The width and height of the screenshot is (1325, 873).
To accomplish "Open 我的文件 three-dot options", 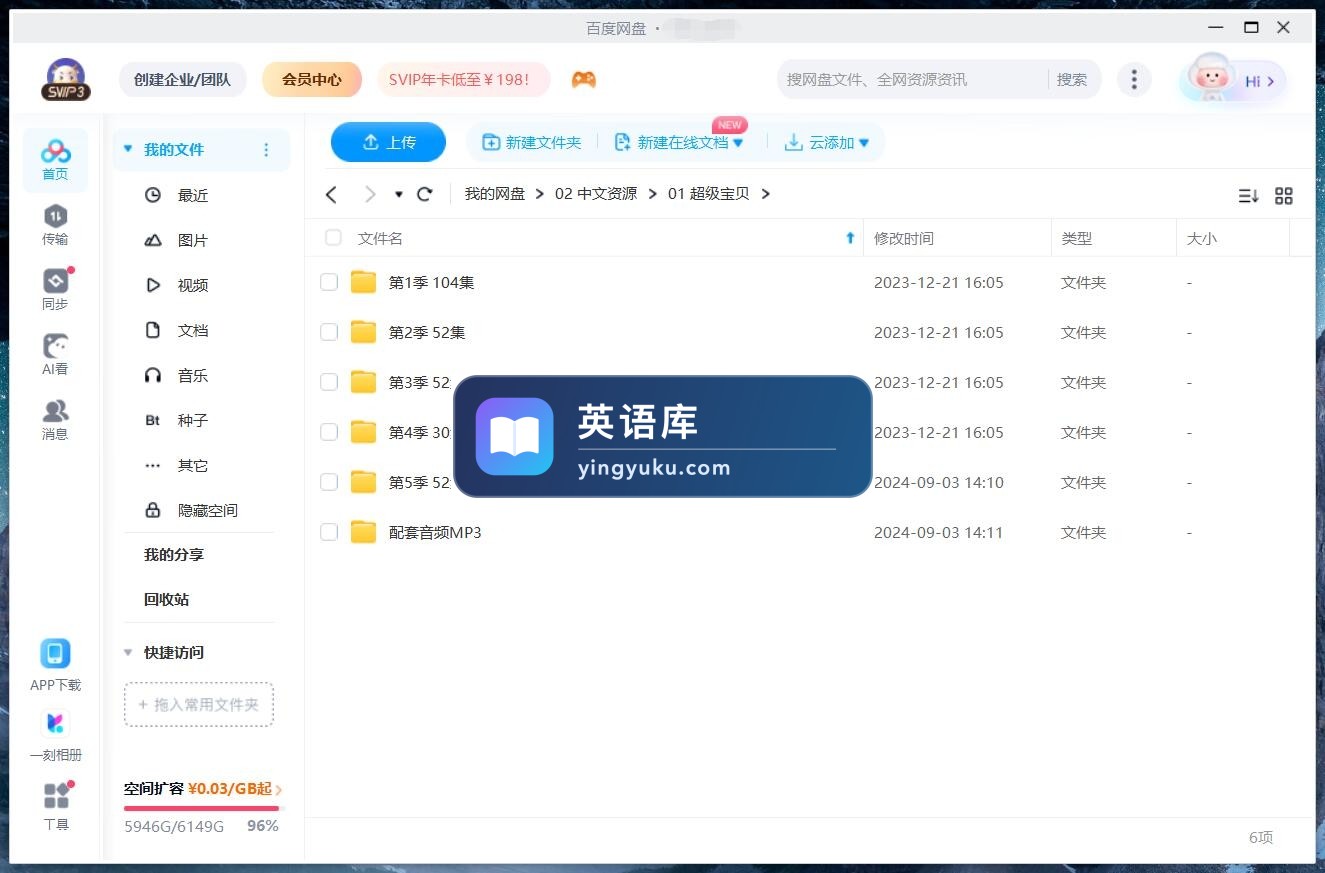I will (x=266, y=150).
